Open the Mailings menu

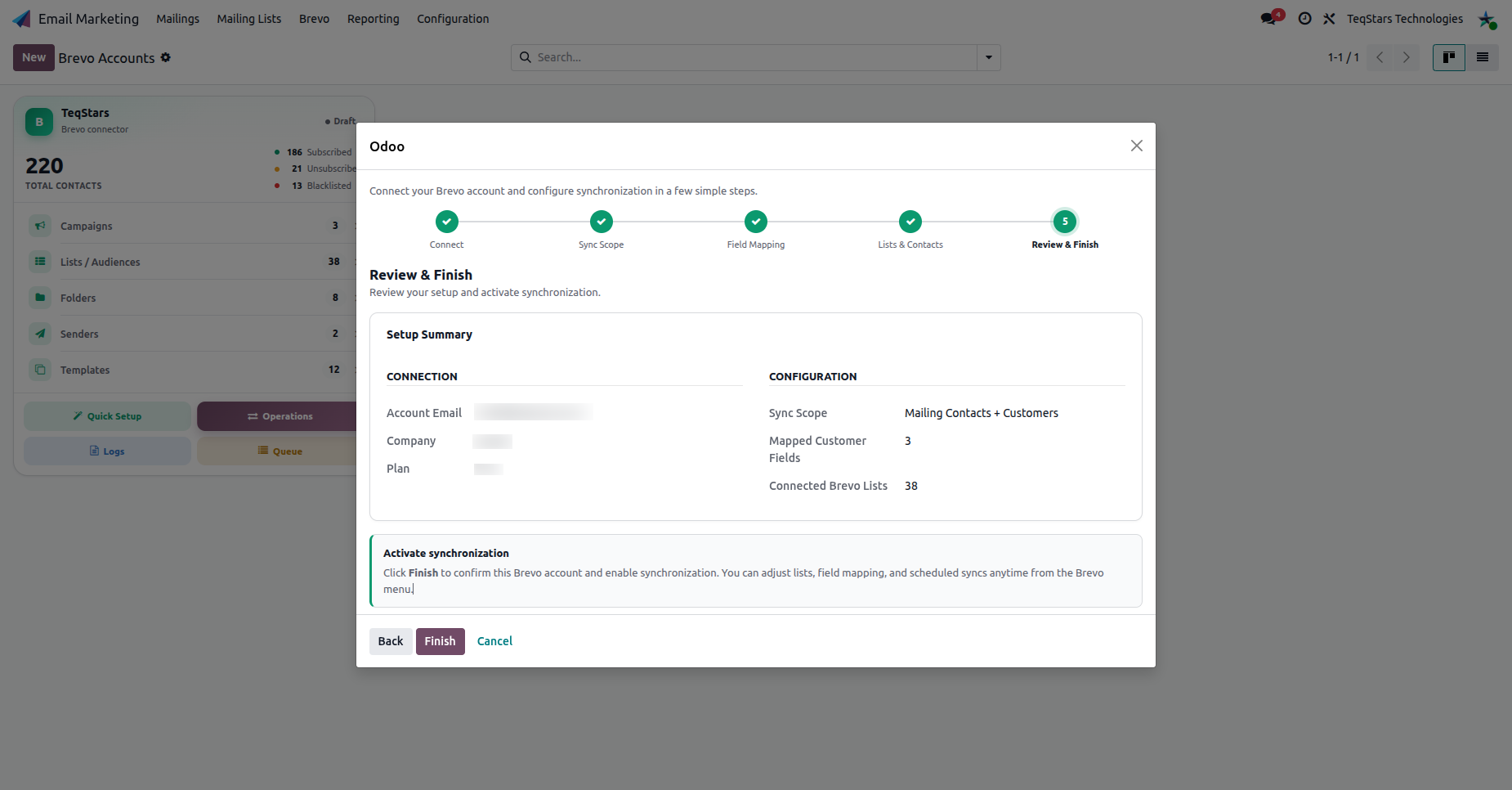click(x=178, y=19)
